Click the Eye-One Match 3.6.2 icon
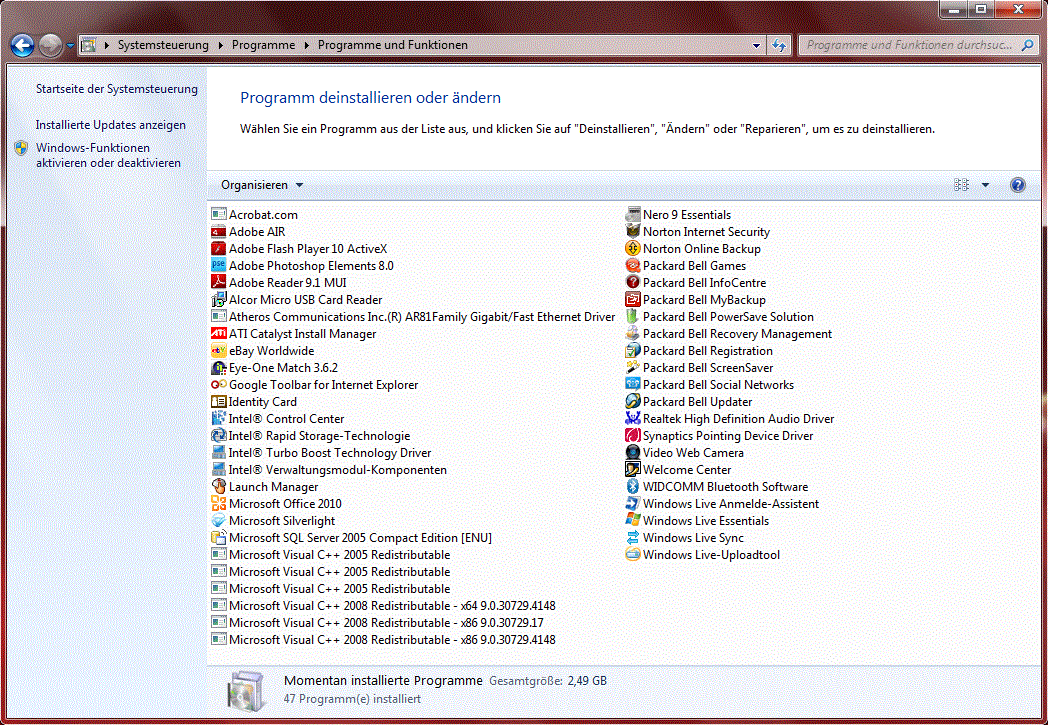The image size is (1048, 725). coord(219,368)
